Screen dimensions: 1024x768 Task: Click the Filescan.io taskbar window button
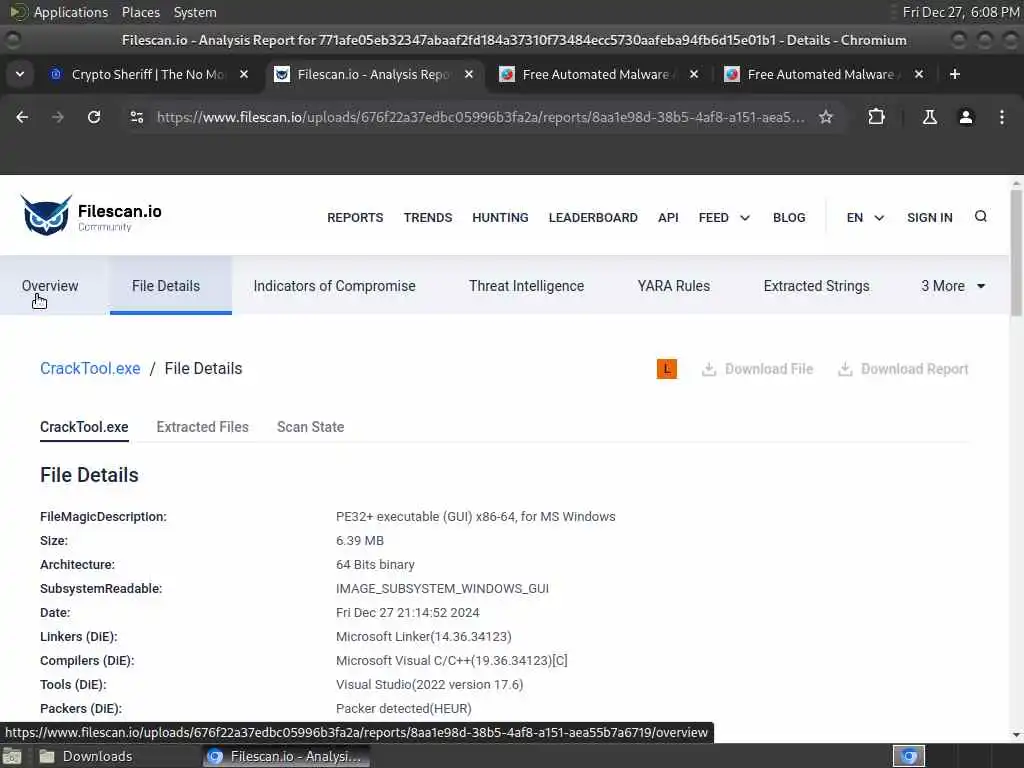pos(286,756)
